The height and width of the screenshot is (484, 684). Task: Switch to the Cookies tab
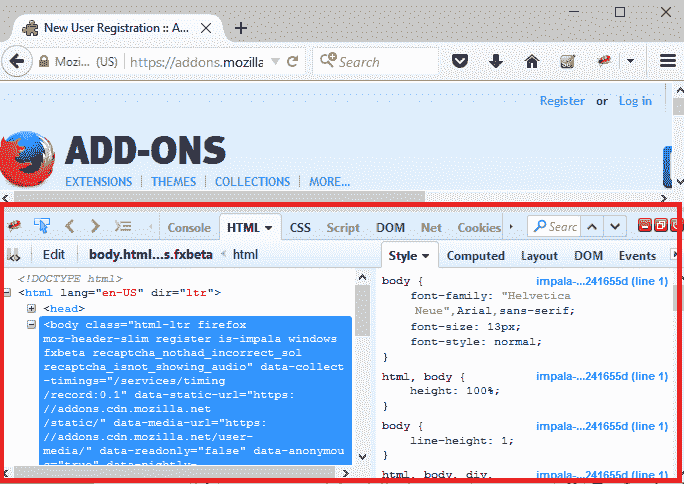[479, 228]
